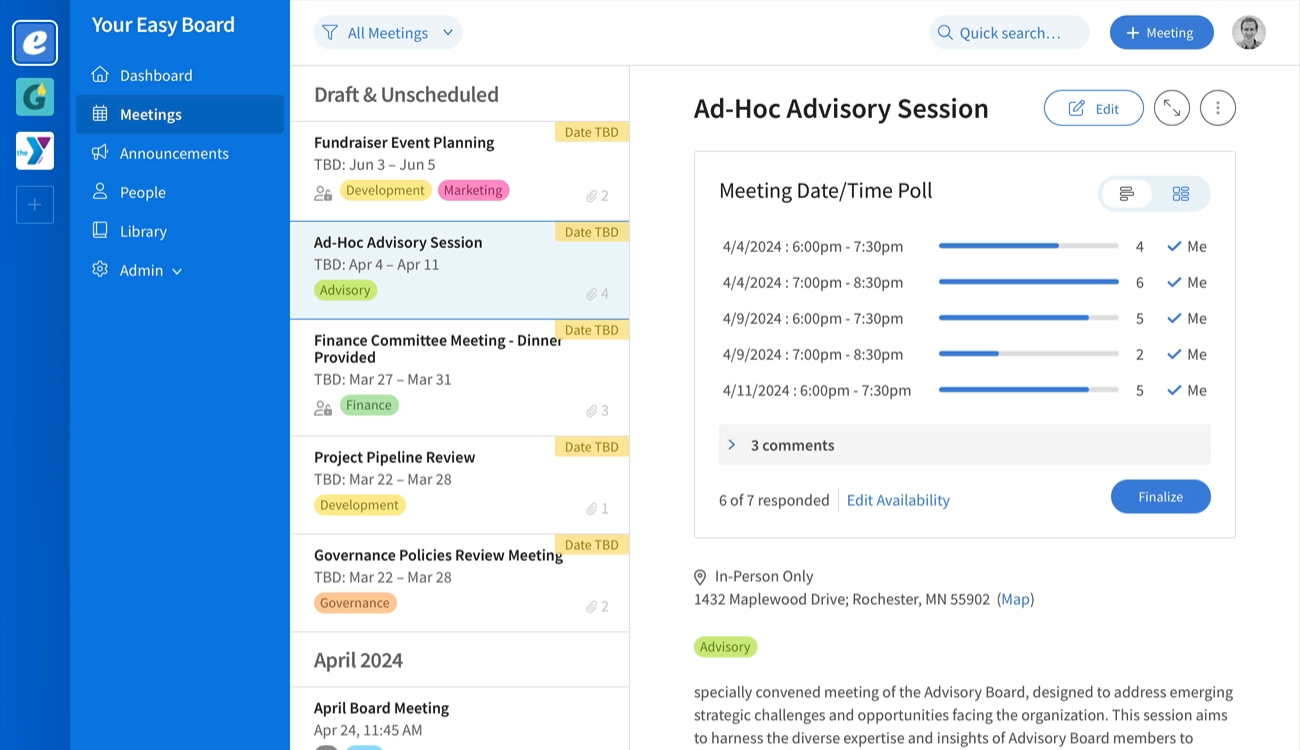Screen dimensions: 1300x750
Task: Open the All Meetings filter dropdown
Action: (x=388, y=33)
